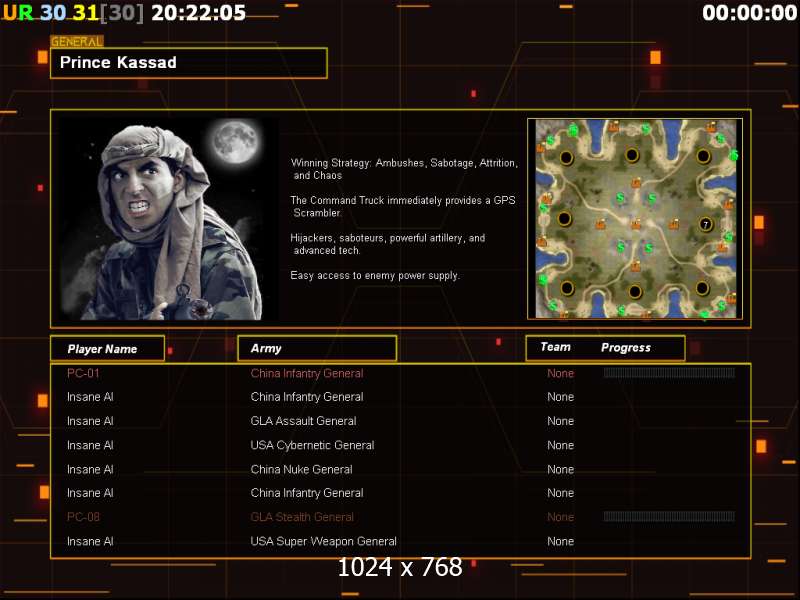
Task: Click the Hijackers, saboteurs description line
Action: point(388,244)
